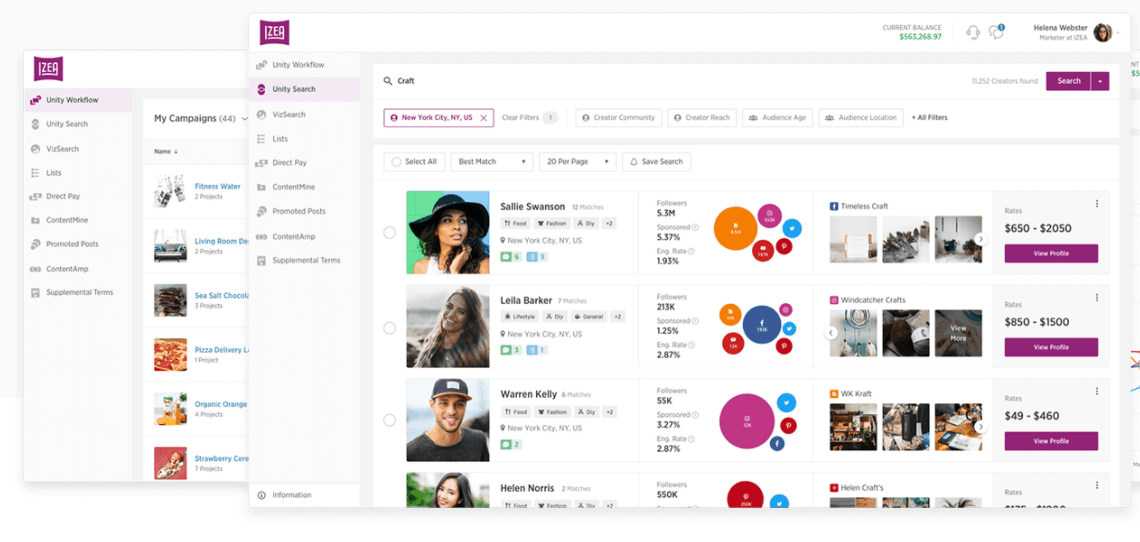
Task: Click the magnifier icon in the search bar
Action: click(x=388, y=81)
